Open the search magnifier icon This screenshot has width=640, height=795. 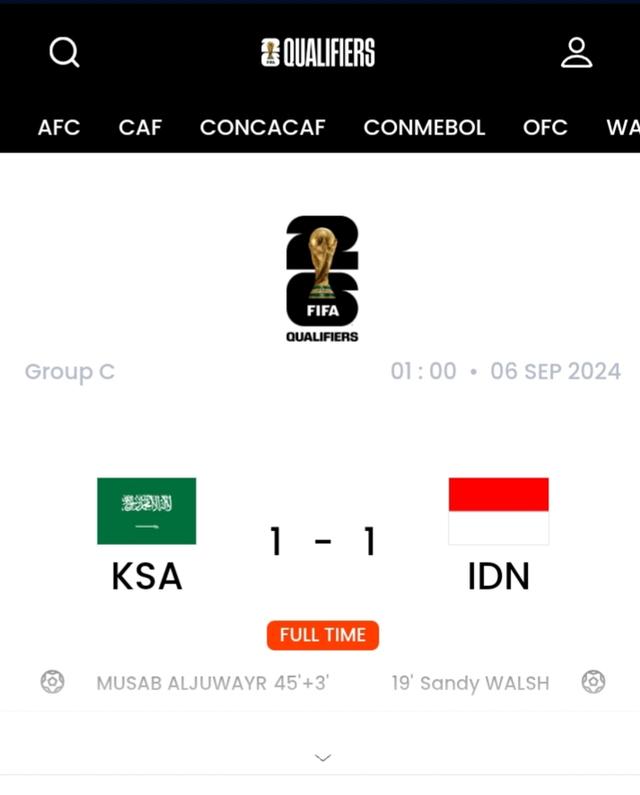(x=64, y=52)
